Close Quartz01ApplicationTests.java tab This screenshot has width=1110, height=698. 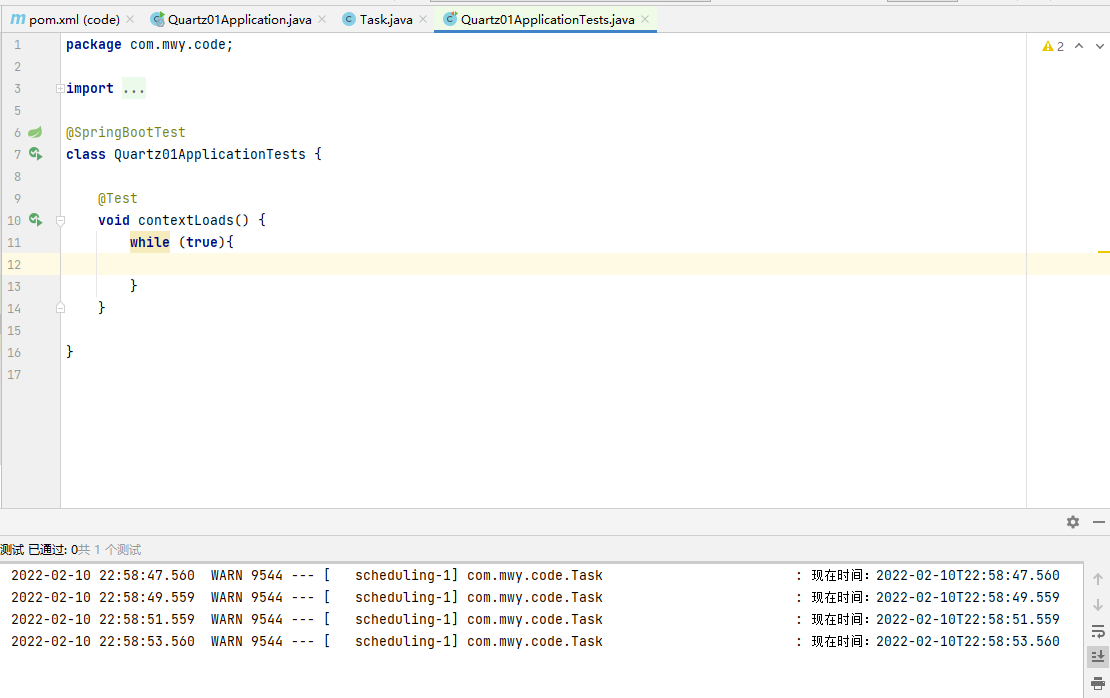click(645, 20)
